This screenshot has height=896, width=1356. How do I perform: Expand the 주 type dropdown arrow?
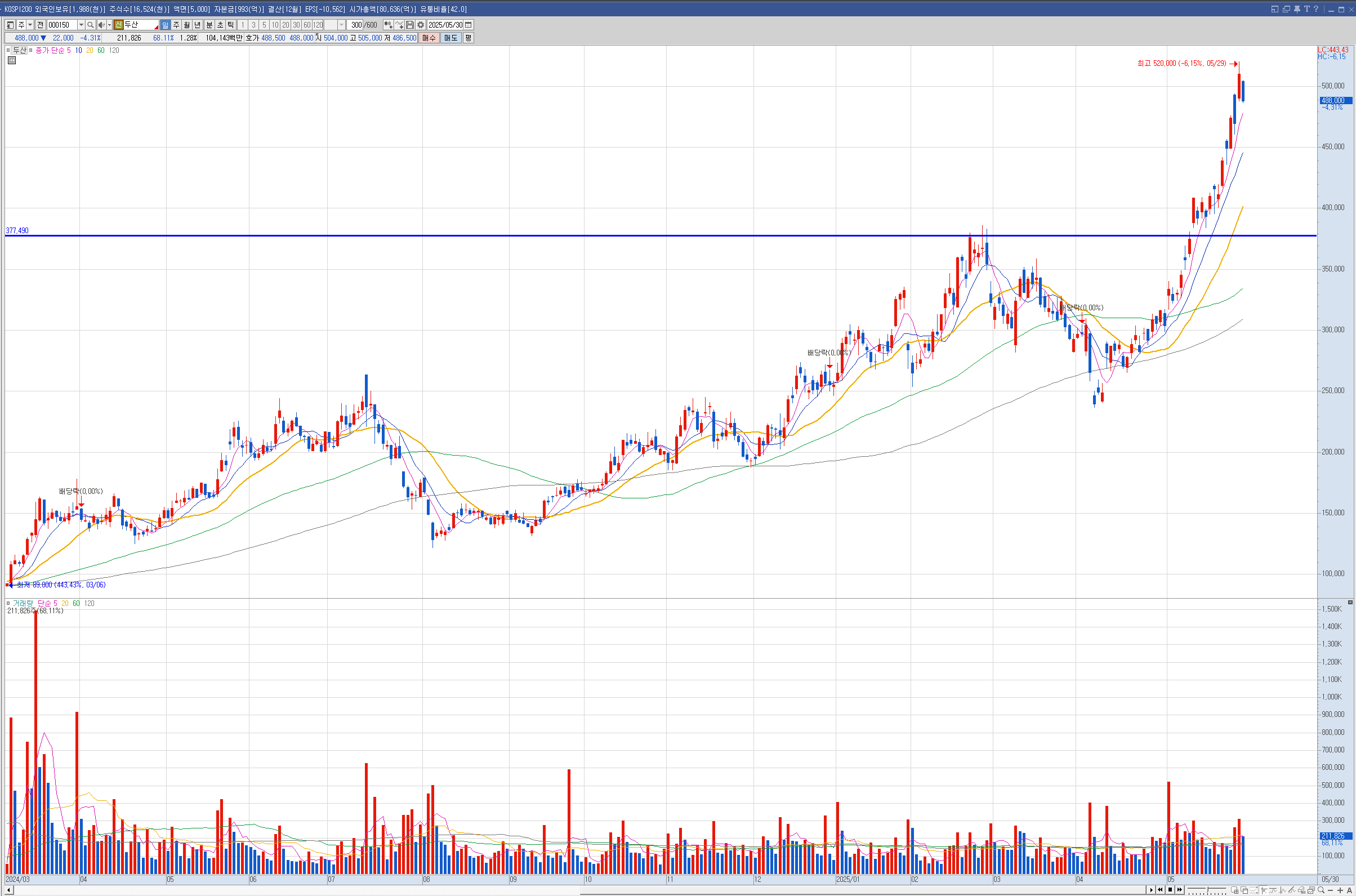coord(30,25)
